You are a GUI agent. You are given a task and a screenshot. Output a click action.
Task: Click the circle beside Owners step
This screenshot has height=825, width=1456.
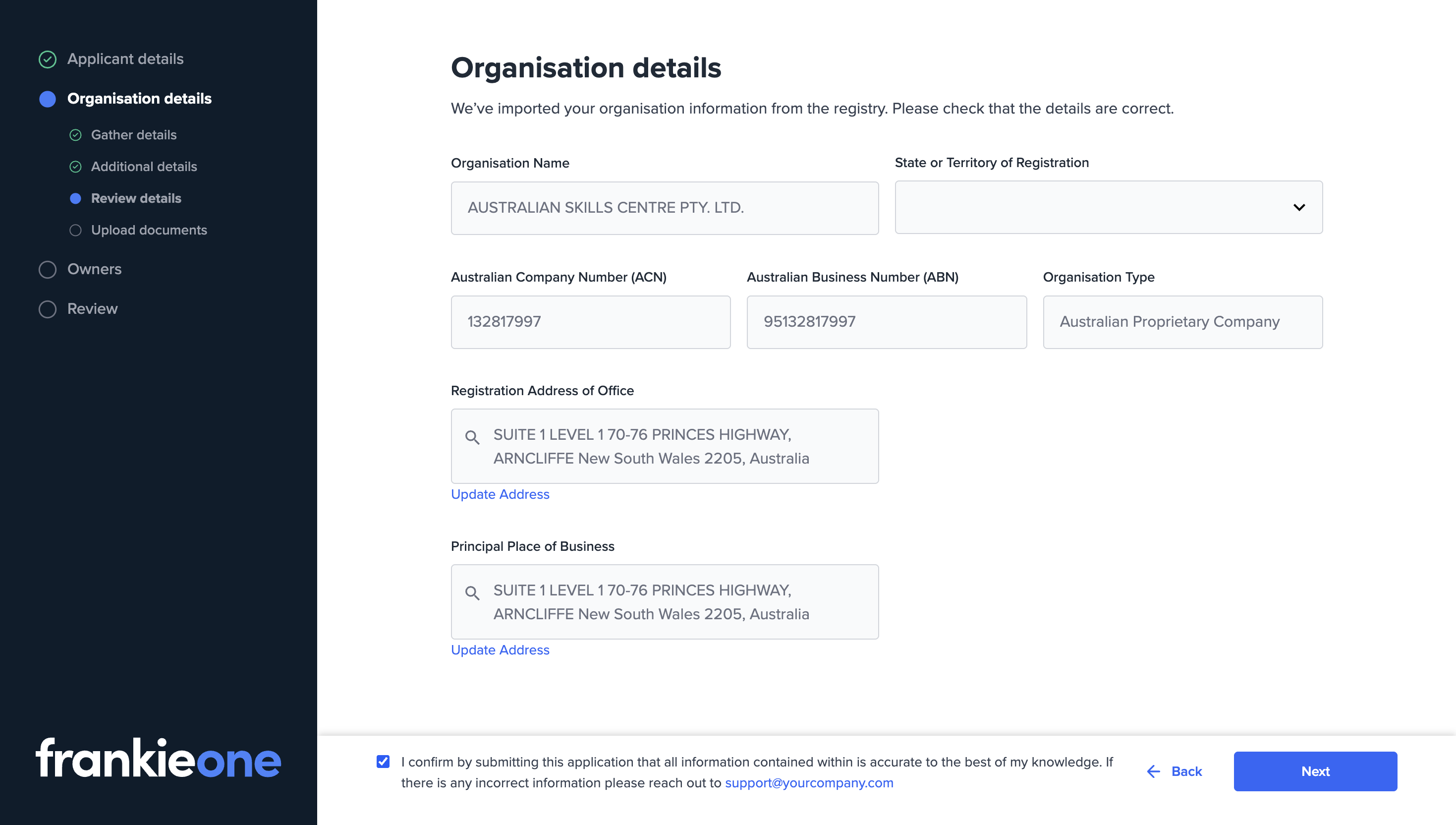(x=47, y=270)
